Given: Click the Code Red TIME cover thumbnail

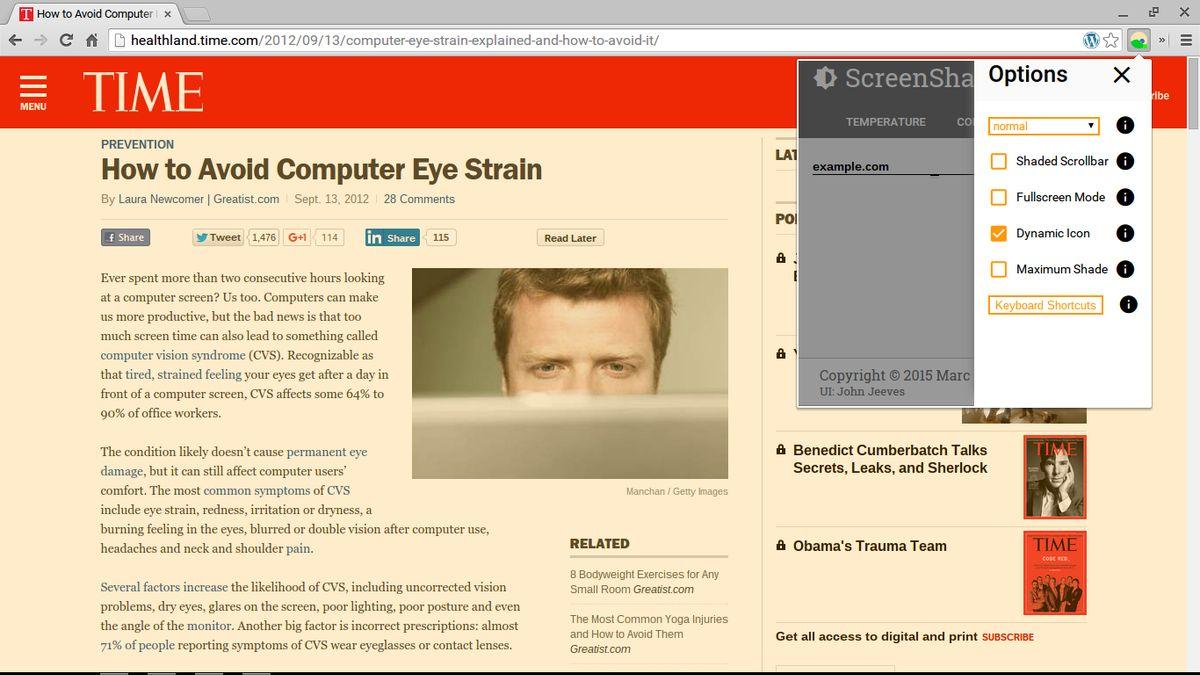Looking at the screenshot, I should (x=1054, y=573).
